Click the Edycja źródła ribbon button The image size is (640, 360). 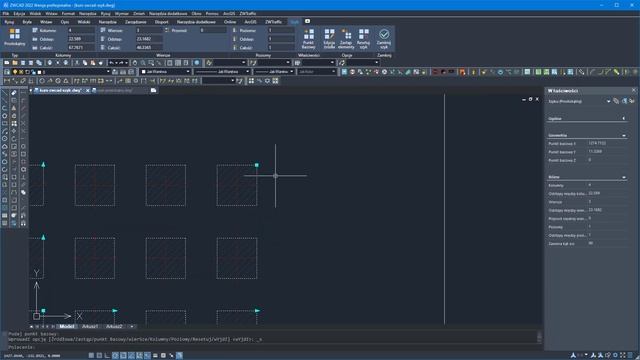(x=329, y=38)
